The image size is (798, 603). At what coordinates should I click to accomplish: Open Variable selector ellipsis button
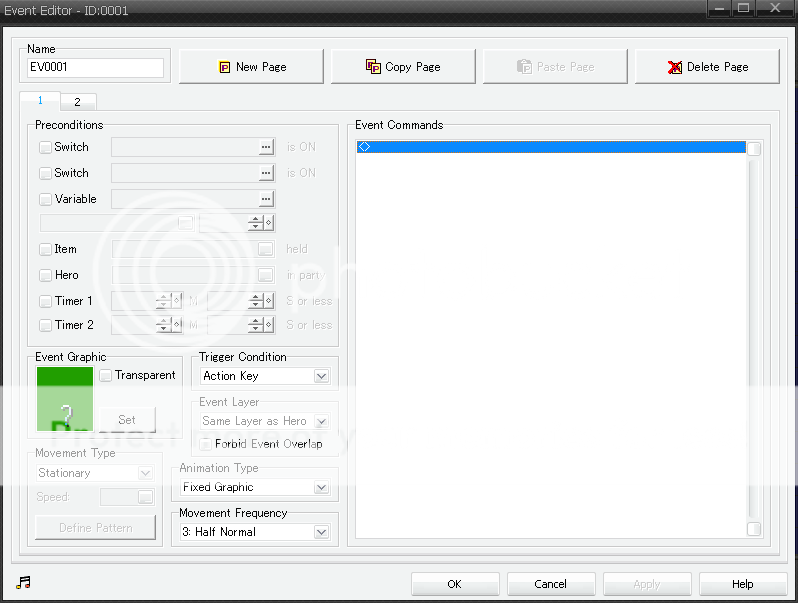(x=265, y=199)
